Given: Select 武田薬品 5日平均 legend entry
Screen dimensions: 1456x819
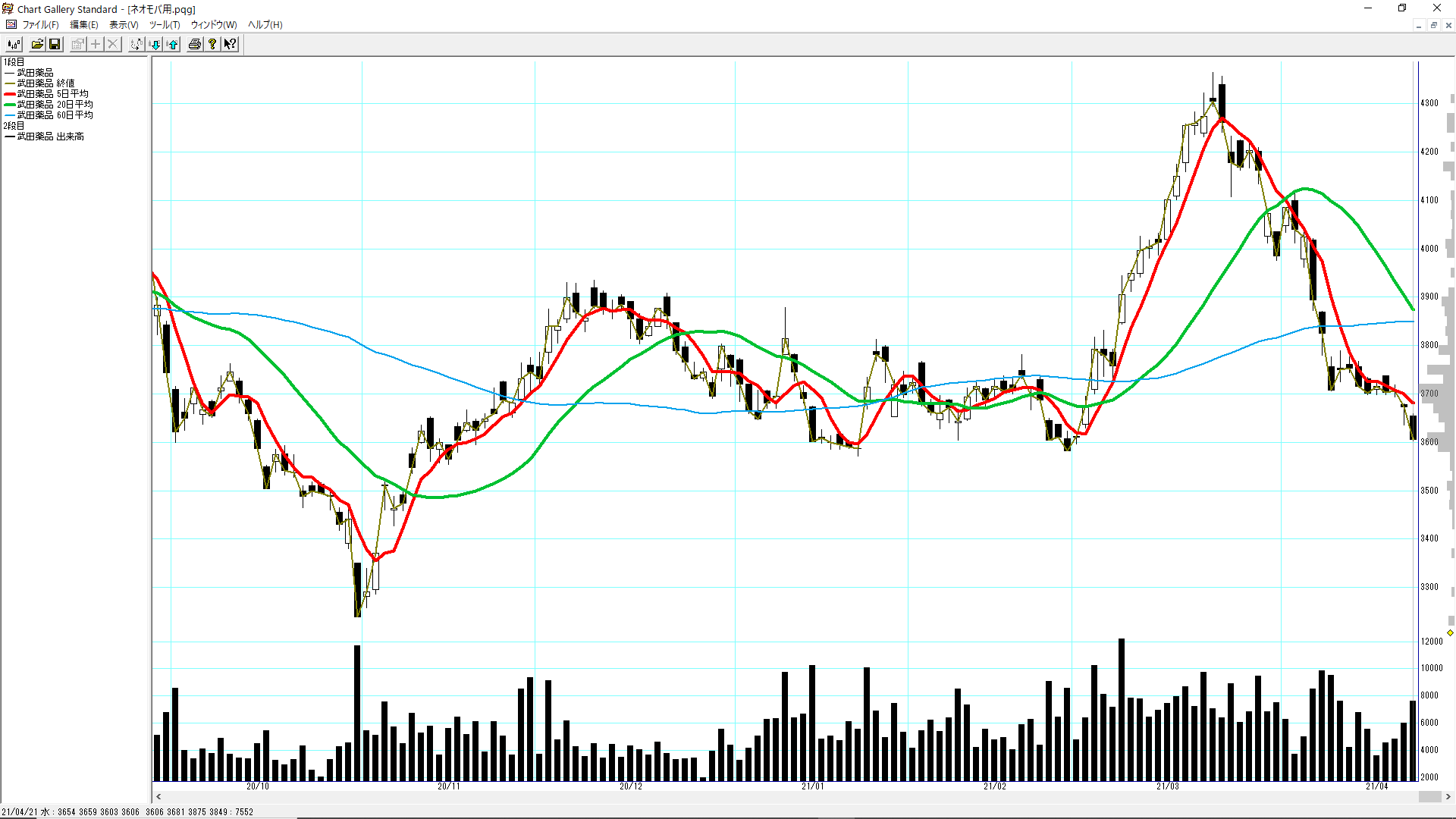Looking at the screenshot, I should pos(52,94).
